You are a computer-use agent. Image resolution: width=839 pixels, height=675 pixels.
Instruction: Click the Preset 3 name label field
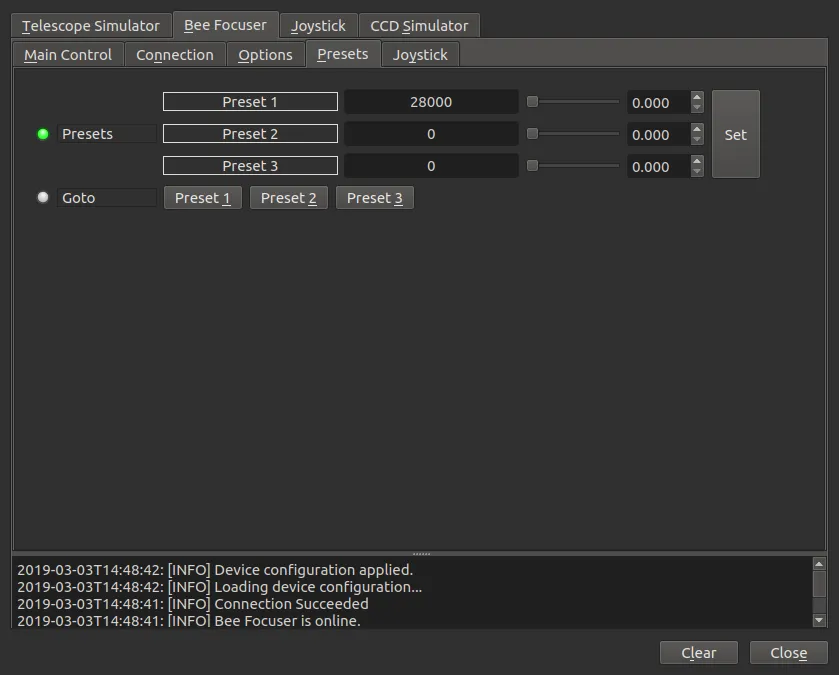(250, 166)
